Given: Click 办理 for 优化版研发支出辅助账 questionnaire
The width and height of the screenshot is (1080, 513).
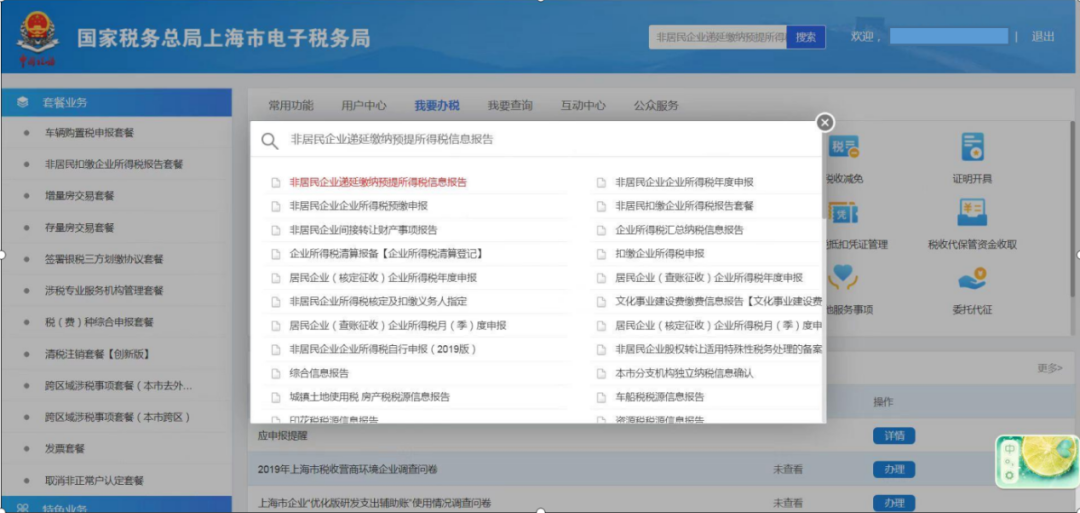Looking at the screenshot, I should click(x=894, y=503).
